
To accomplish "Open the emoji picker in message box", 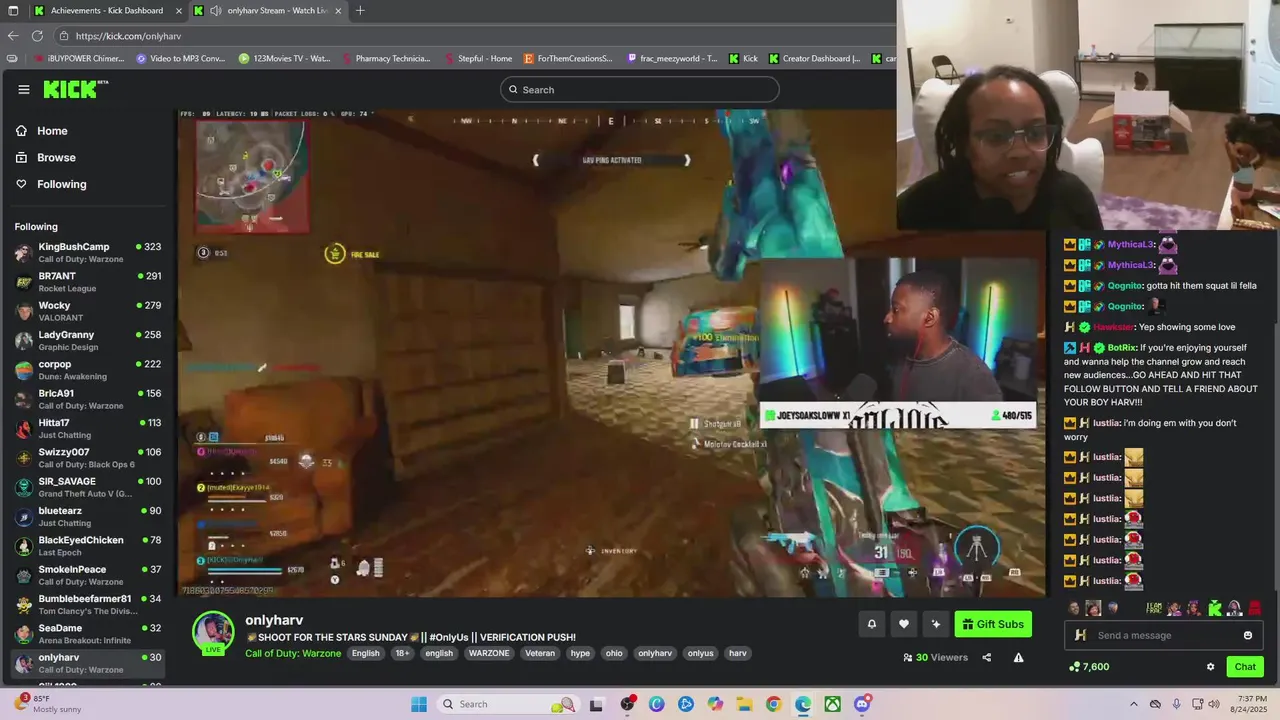I will coord(1248,635).
